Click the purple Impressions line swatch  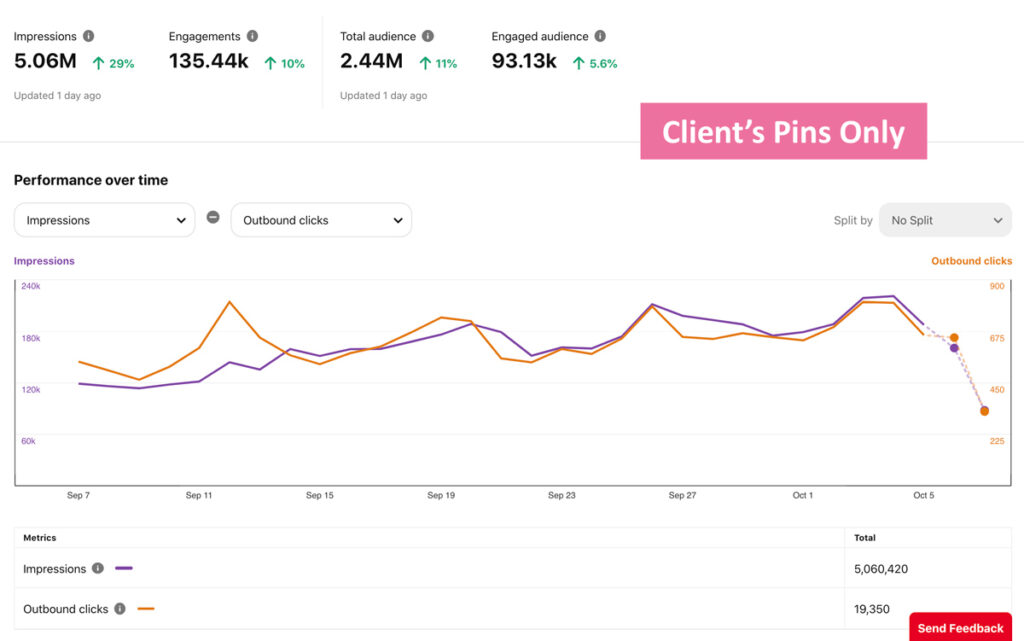pyautogui.click(x=124, y=569)
